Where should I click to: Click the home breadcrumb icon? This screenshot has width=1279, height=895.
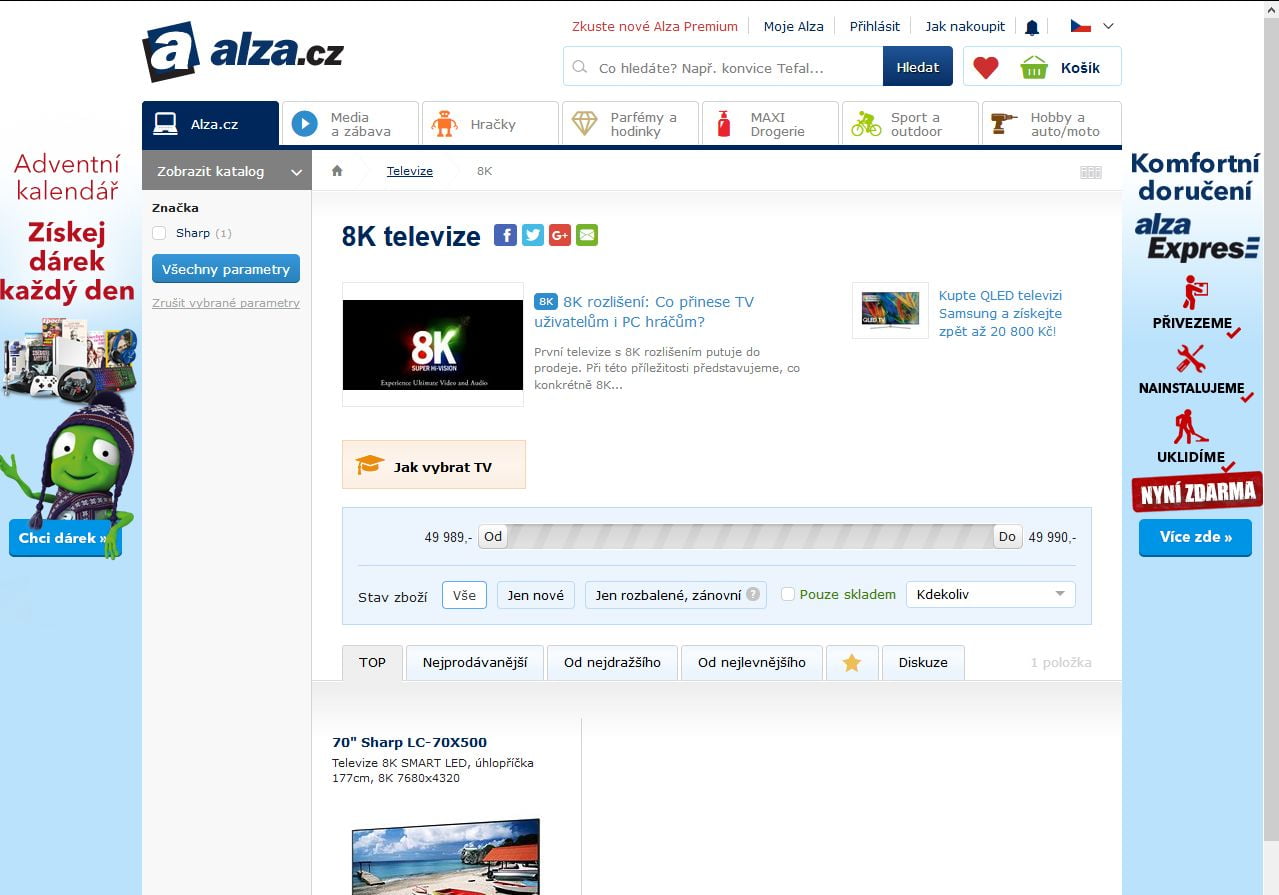[337, 171]
